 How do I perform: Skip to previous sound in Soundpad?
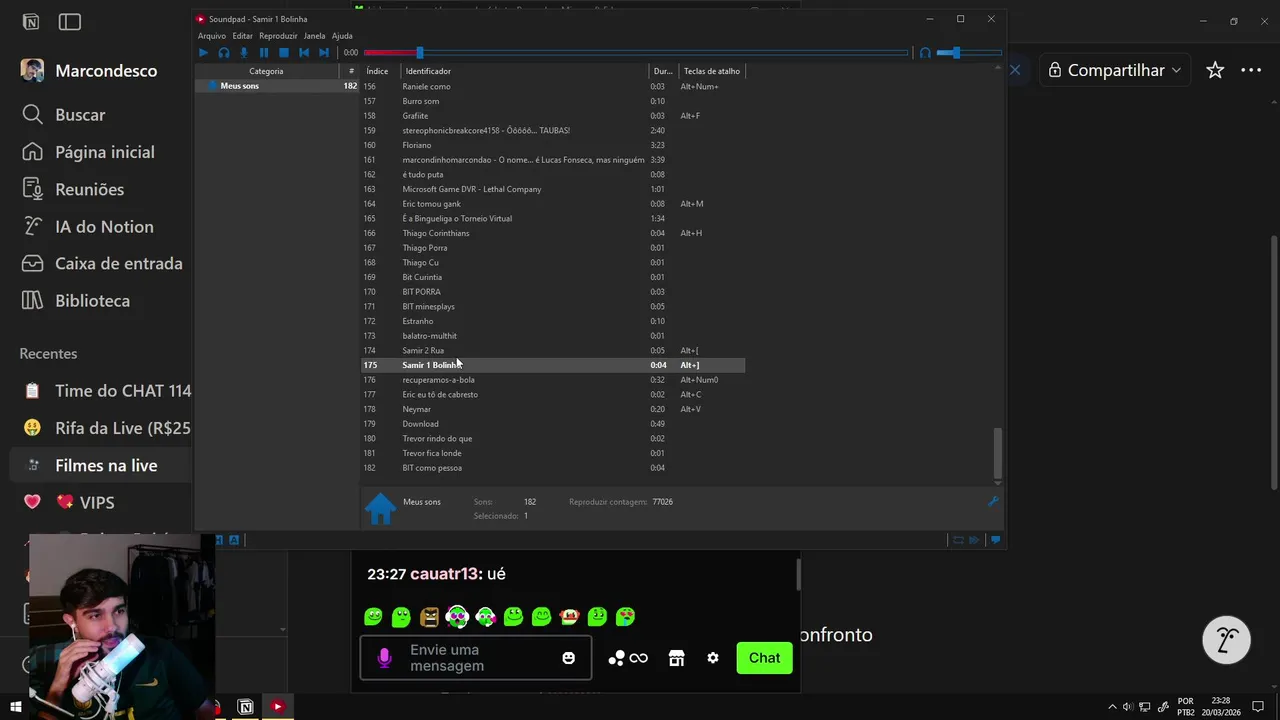click(304, 53)
